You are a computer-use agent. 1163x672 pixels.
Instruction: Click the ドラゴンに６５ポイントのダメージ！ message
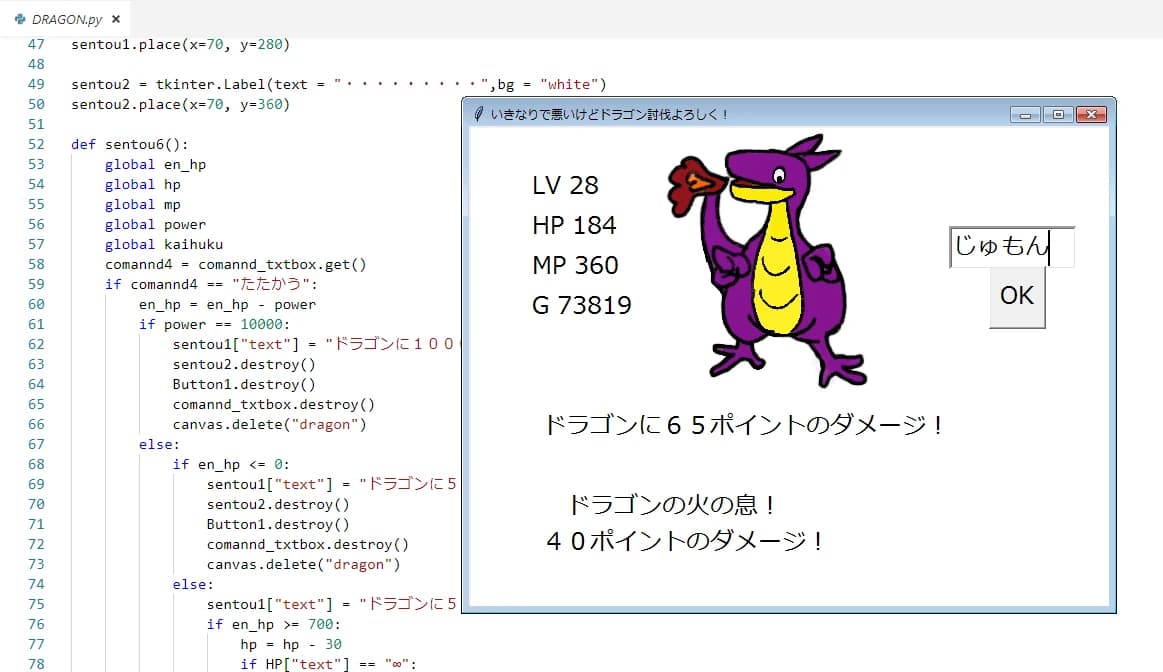[744, 425]
